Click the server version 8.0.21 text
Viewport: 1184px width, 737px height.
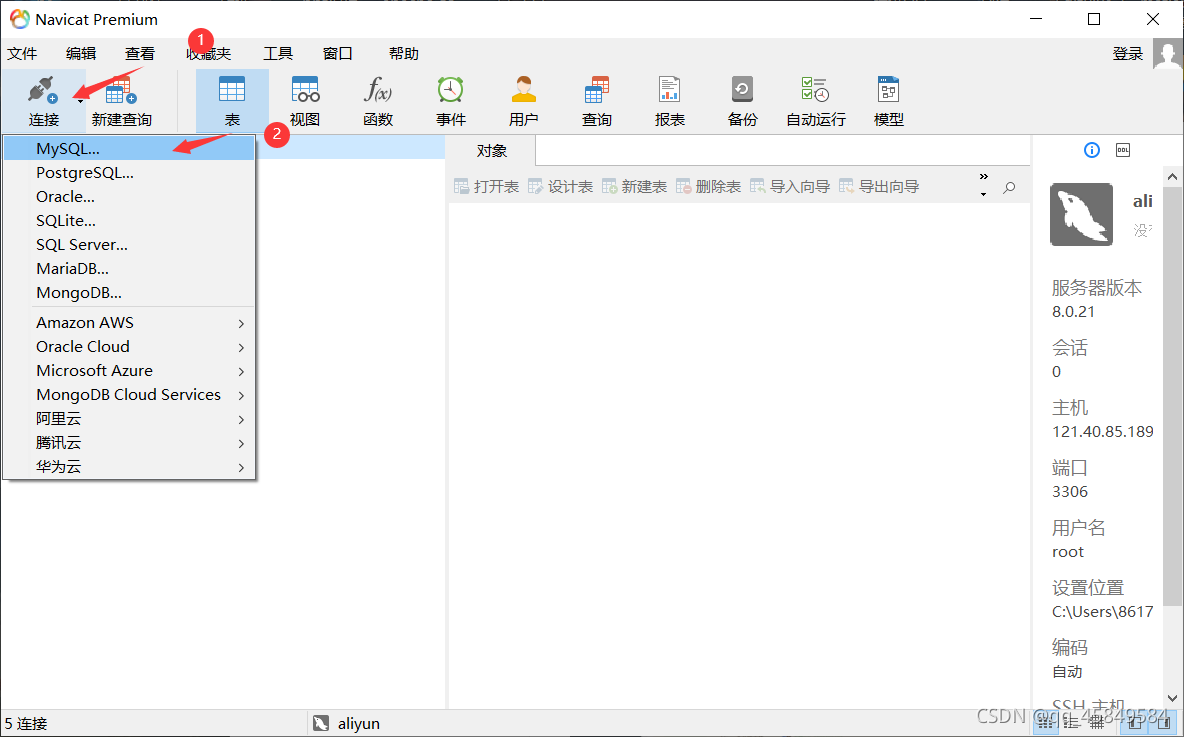click(1073, 311)
